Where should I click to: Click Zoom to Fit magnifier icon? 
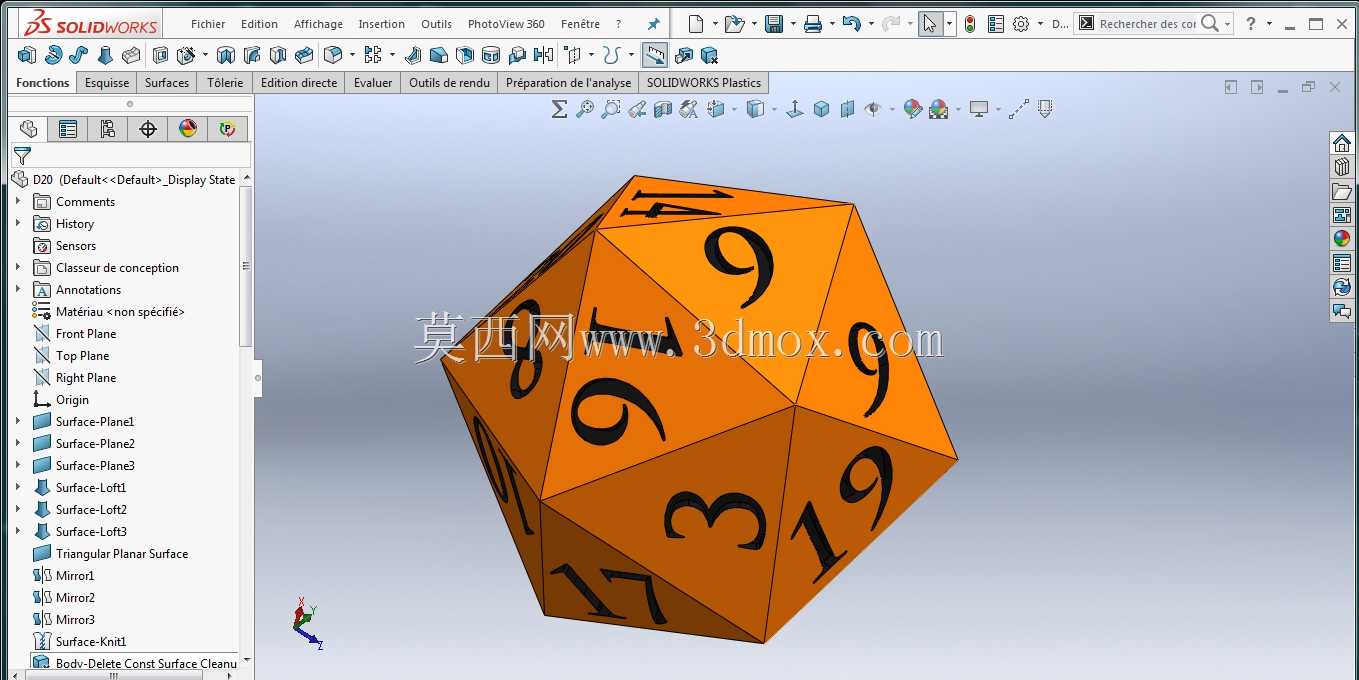(x=585, y=109)
